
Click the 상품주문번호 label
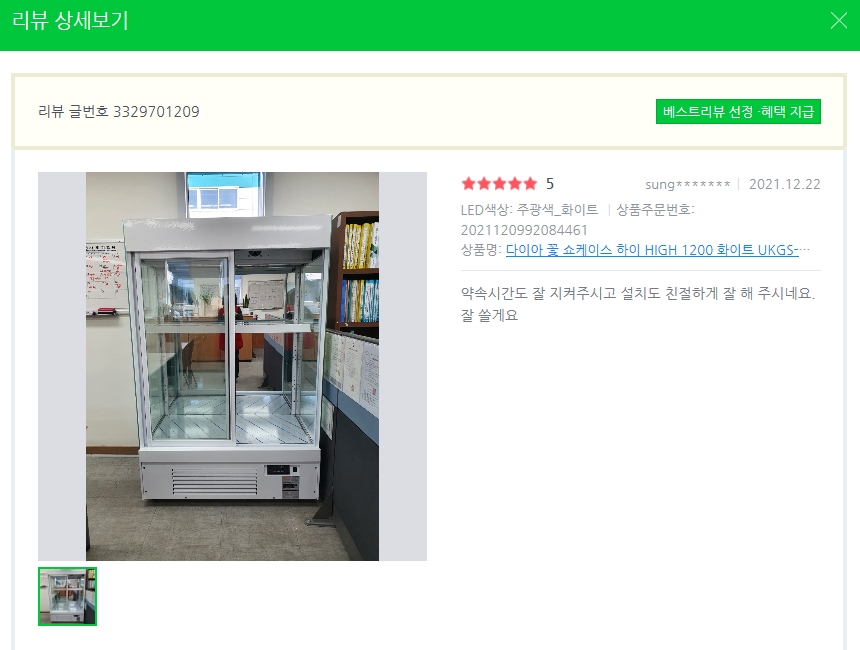[x=655, y=210]
